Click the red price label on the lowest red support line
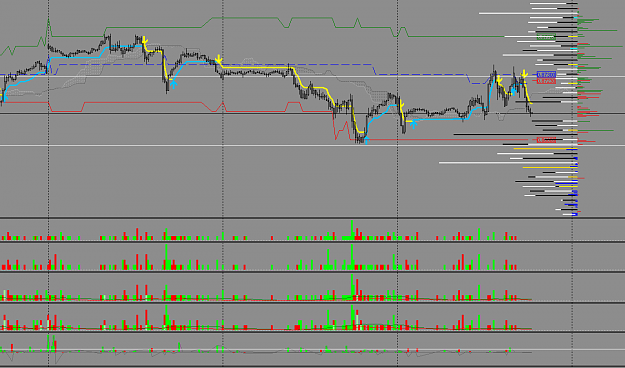The height and width of the screenshot is (368, 625). point(546,140)
